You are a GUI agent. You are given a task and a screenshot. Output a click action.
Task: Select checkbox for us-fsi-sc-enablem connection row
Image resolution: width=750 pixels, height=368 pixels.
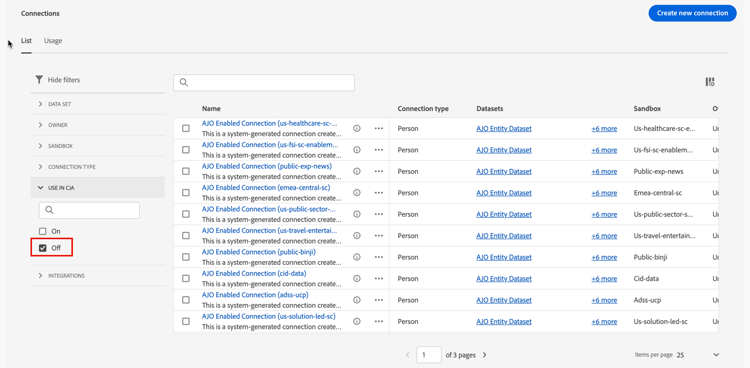tap(186, 150)
